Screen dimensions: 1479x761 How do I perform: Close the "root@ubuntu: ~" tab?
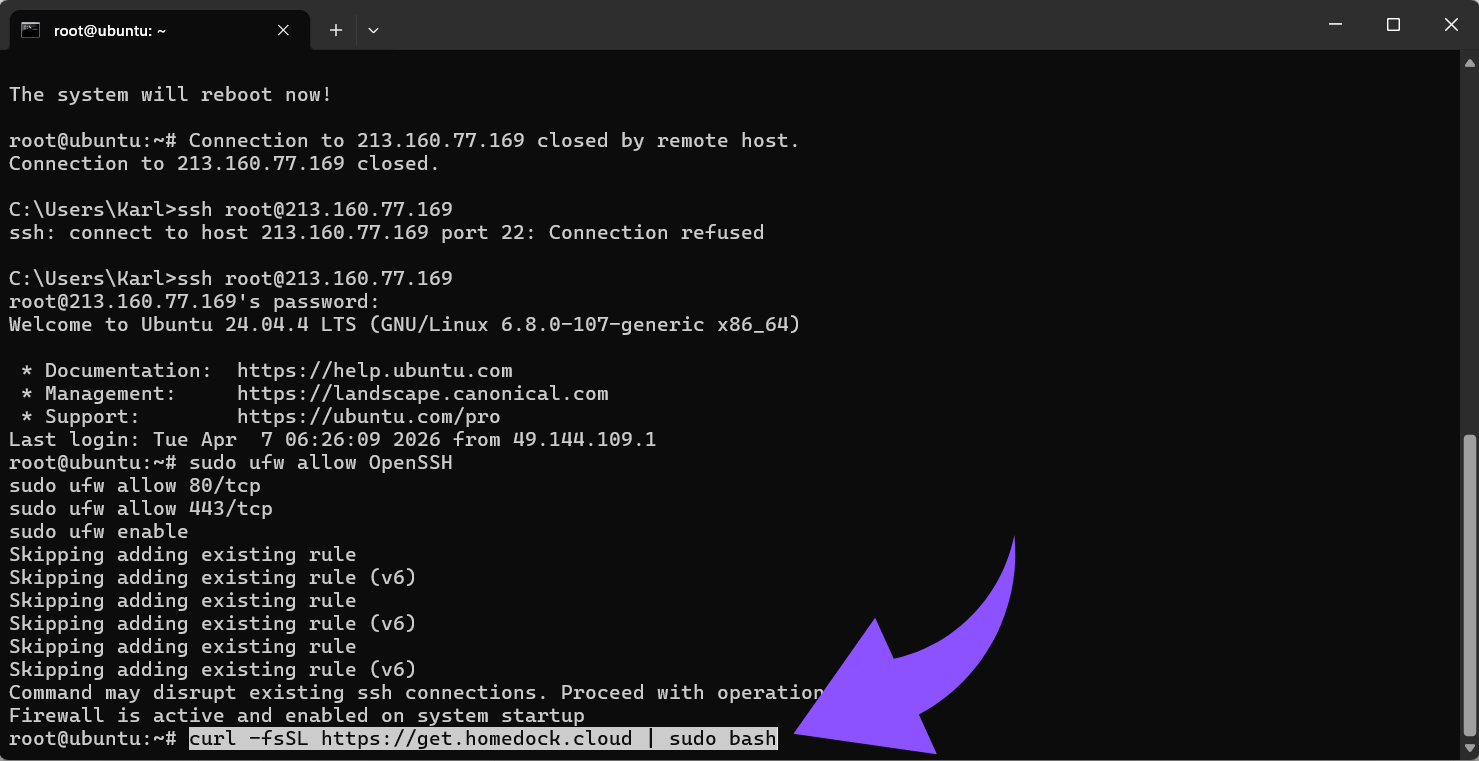282,30
